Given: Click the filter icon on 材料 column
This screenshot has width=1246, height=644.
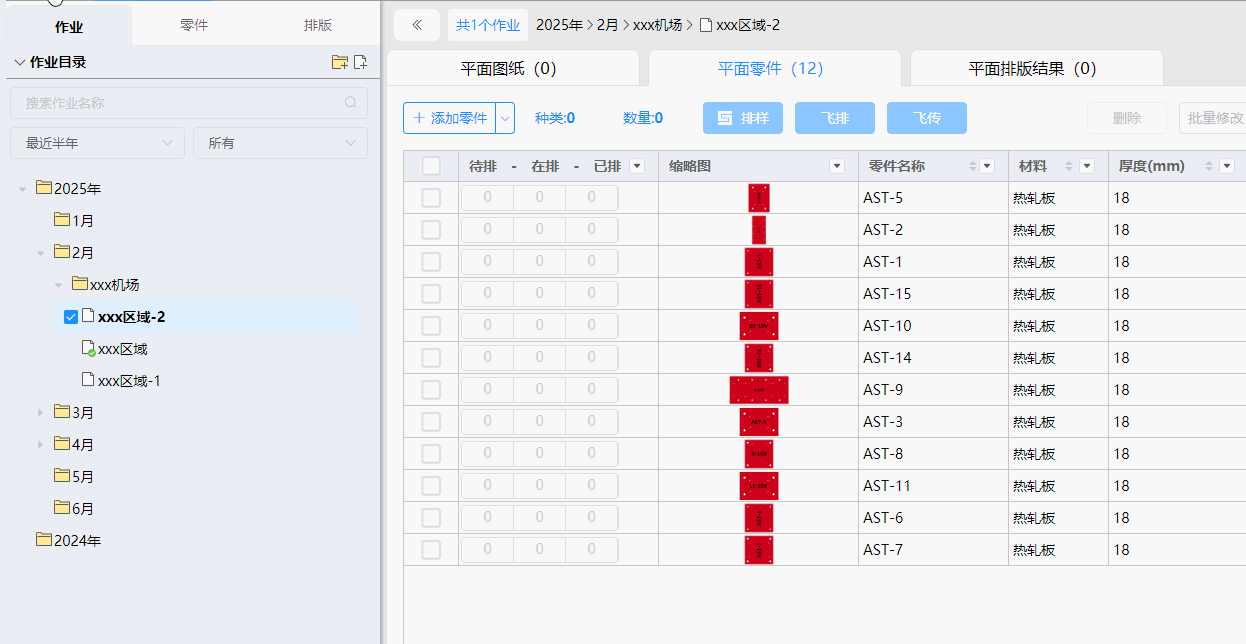Looking at the screenshot, I should click(x=1087, y=166).
